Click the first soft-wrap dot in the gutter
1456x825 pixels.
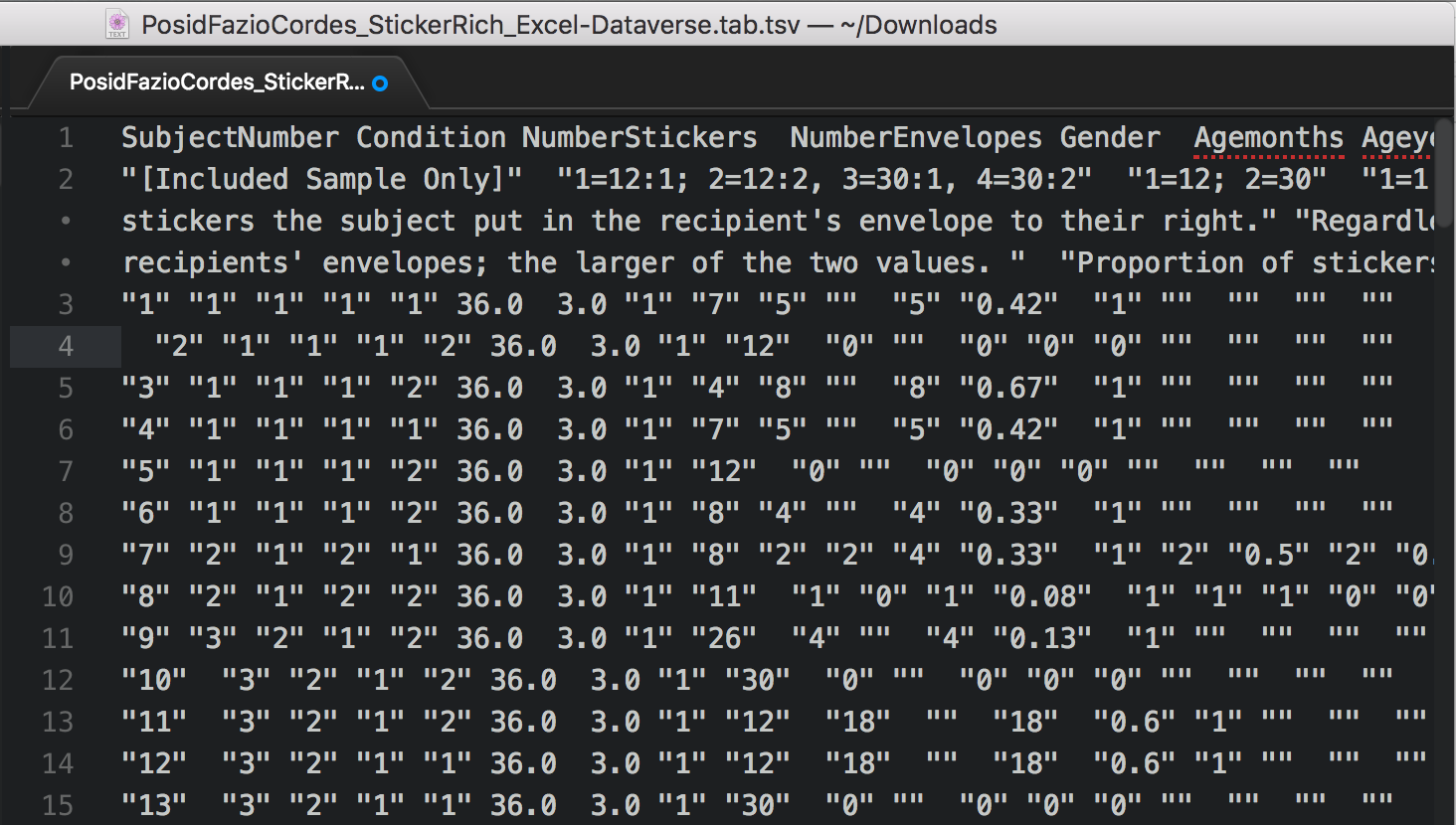click(x=66, y=221)
